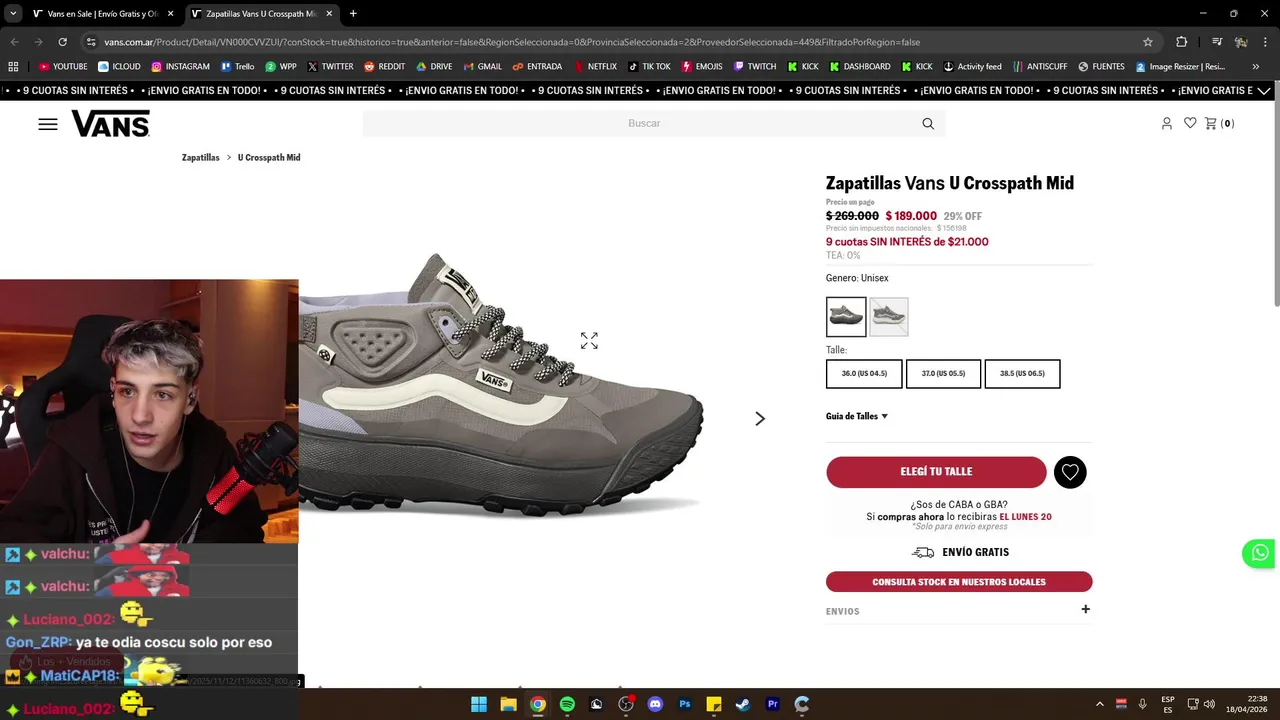This screenshot has width=1280, height=720.
Task: Open Discord from the taskbar
Action: (655, 704)
